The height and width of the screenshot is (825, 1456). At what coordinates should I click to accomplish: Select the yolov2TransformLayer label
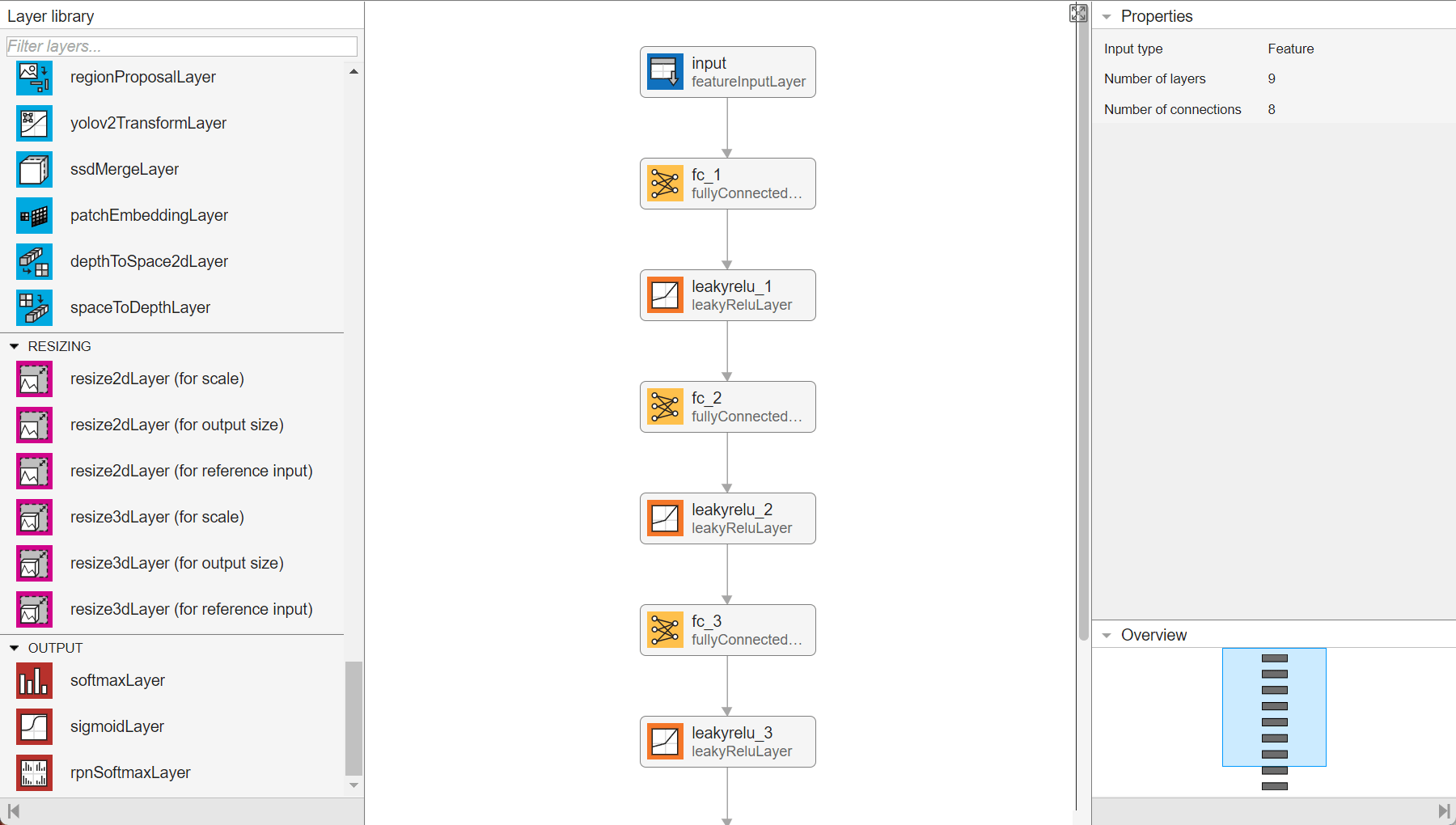148,123
